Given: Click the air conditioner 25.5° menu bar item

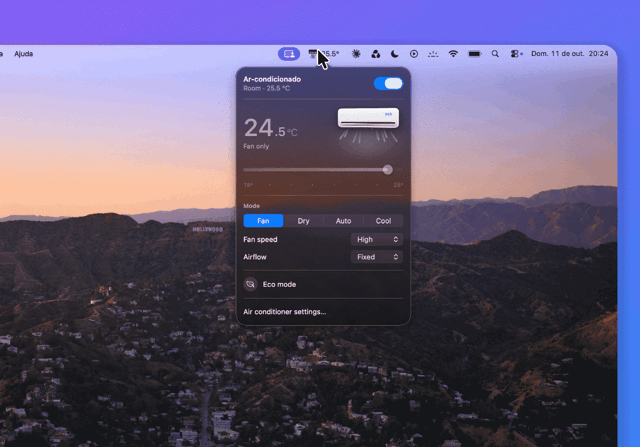Looking at the screenshot, I should click(324, 54).
